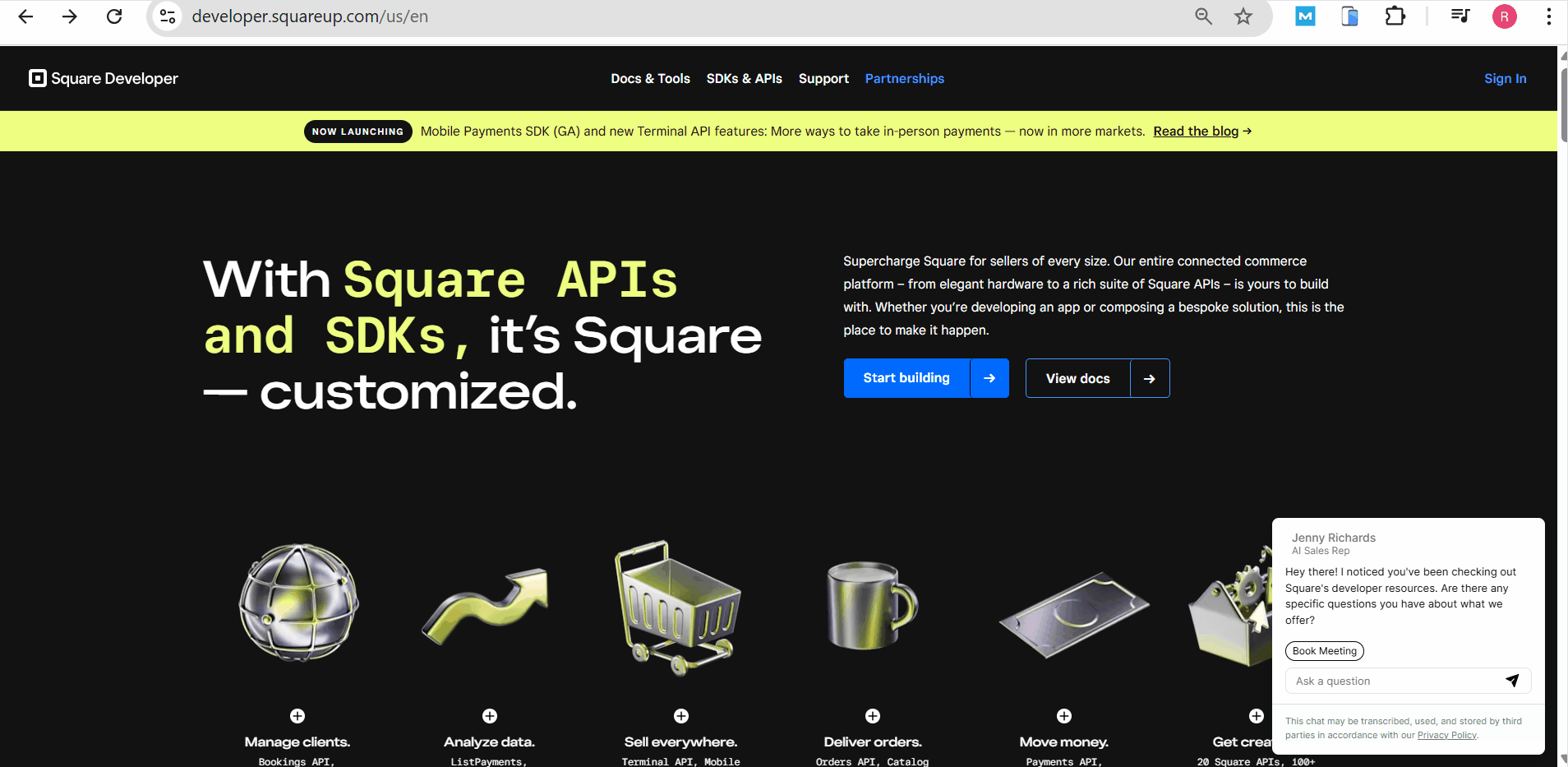Open the SDKs & APIs menu
Image resolution: width=1568 pixels, height=767 pixels.
(745, 78)
